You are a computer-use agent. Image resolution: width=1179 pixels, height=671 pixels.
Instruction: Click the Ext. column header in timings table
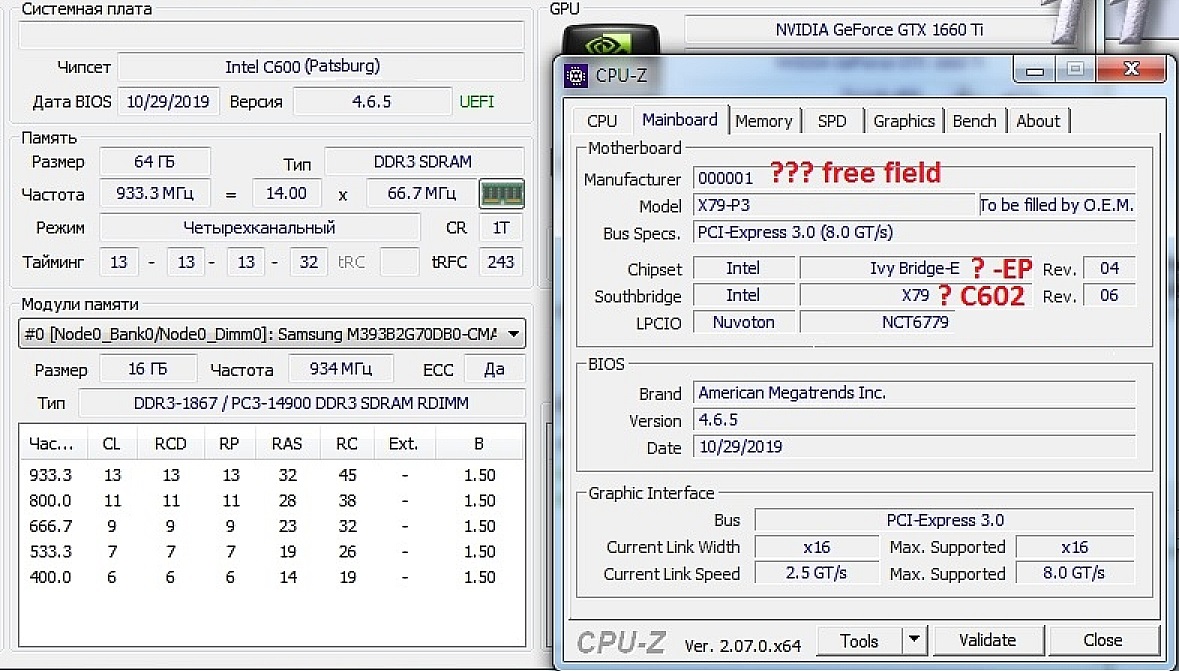point(404,444)
